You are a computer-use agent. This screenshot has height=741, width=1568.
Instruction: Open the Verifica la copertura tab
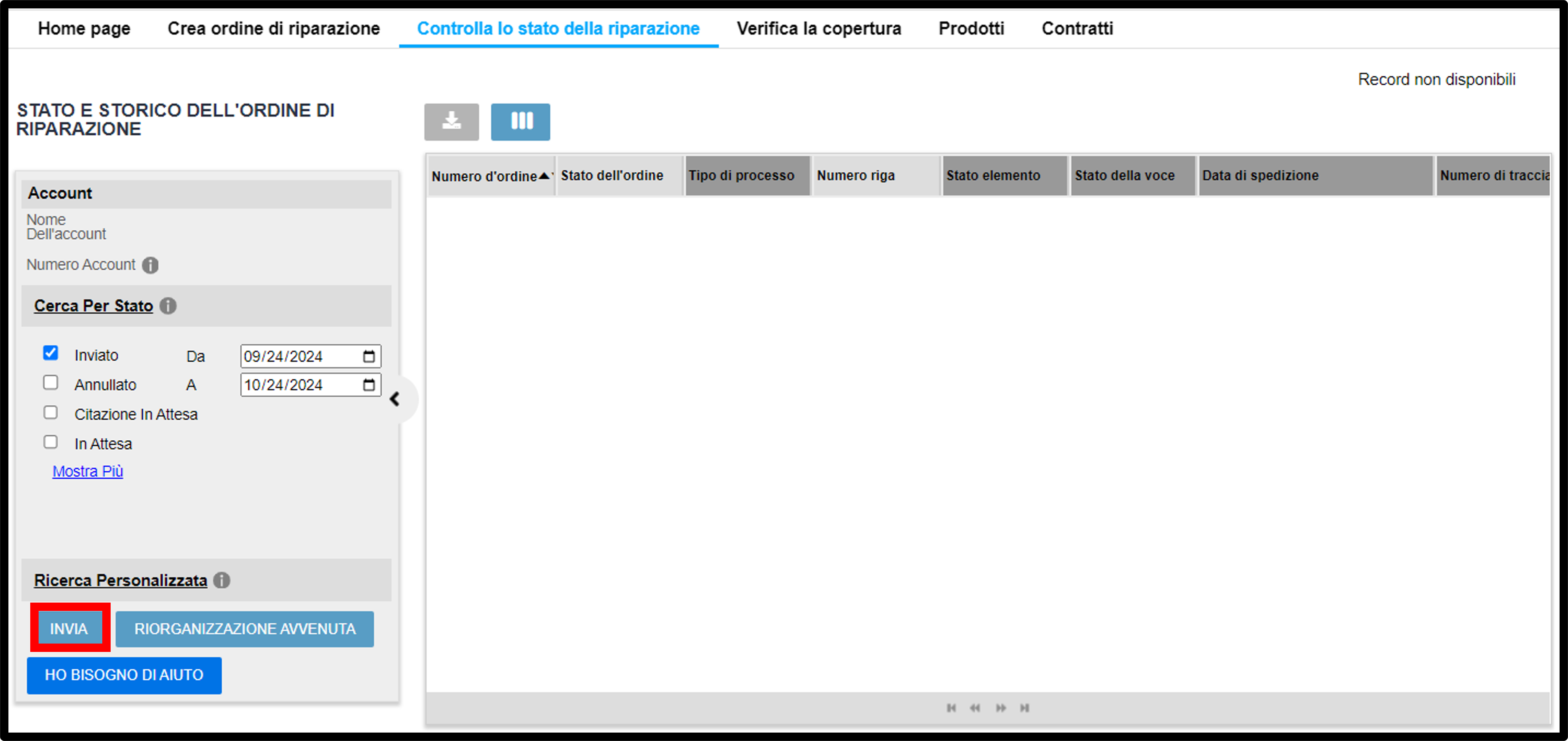point(819,29)
